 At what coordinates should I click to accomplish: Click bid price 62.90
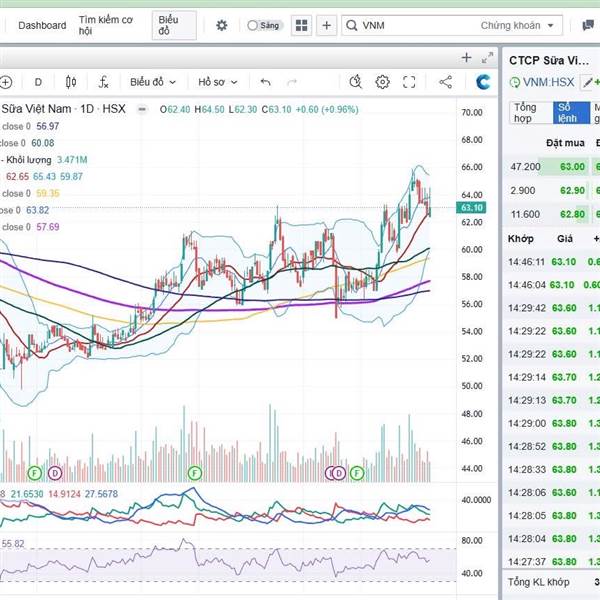click(x=572, y=191)
